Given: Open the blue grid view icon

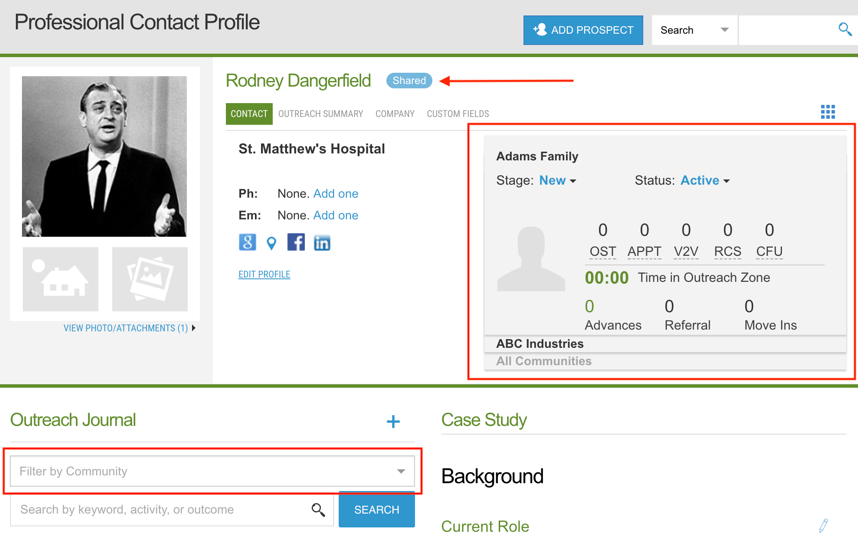Looking at the screenshot, I should (828, 112).
